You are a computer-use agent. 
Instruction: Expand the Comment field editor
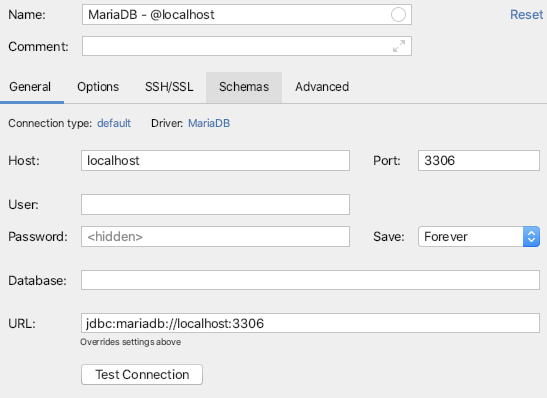point(399,46)
